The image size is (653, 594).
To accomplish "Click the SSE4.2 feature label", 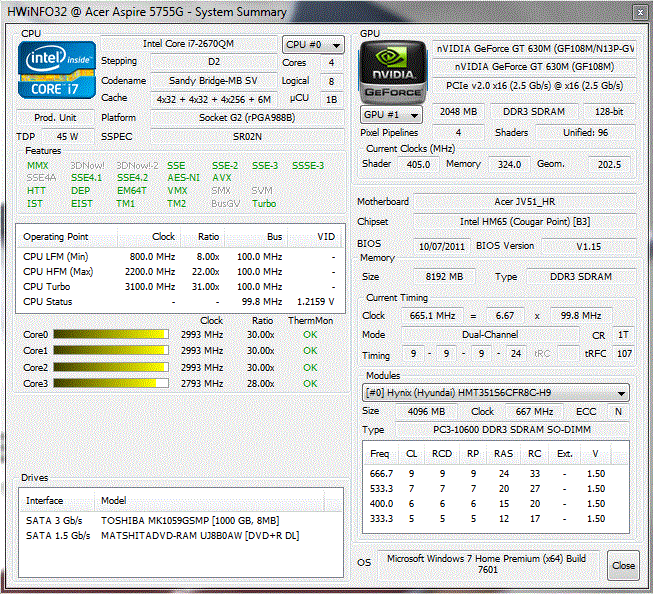I will (x=132, y=178).
